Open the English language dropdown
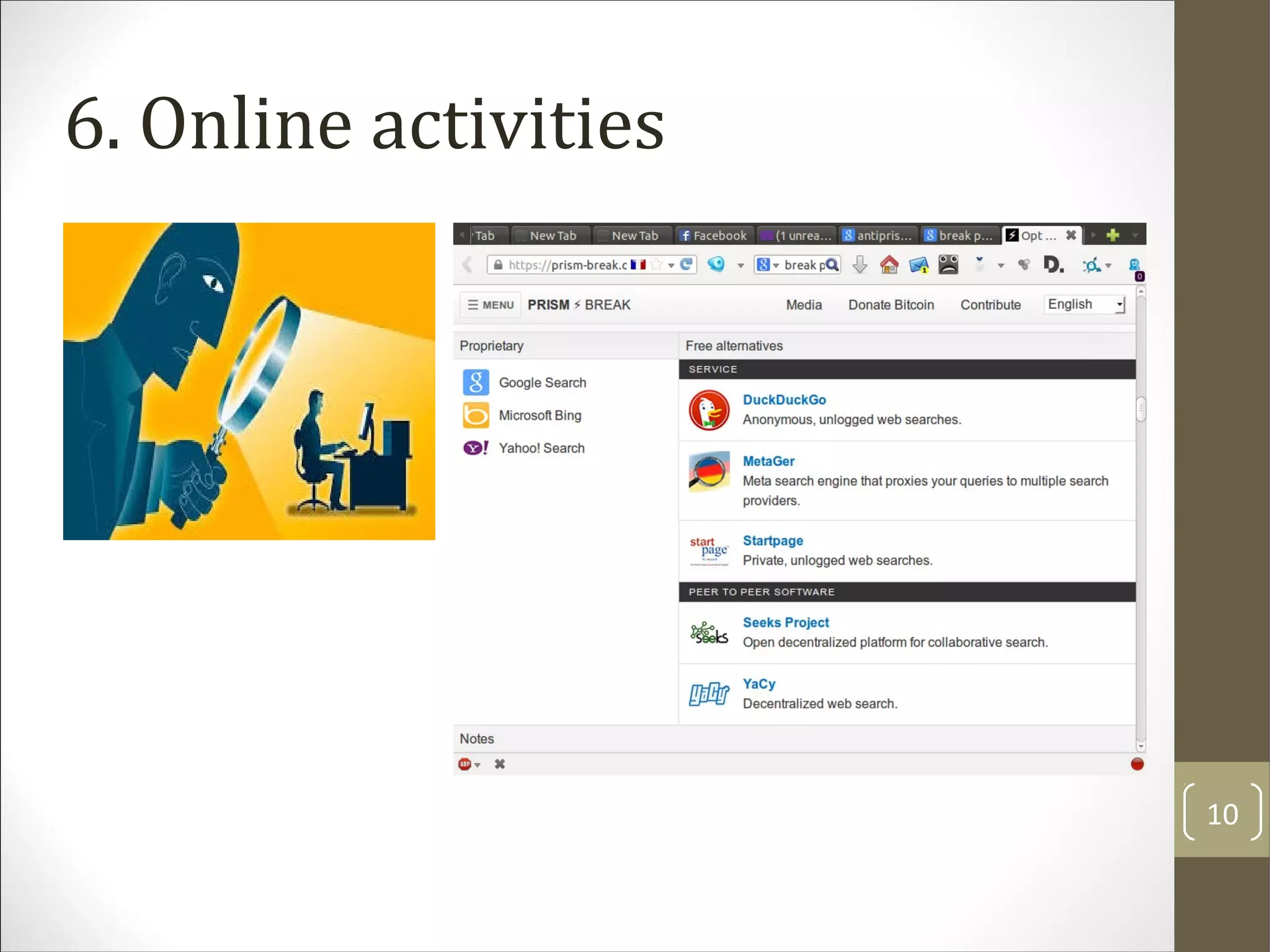 click(x=1085, y=305)
